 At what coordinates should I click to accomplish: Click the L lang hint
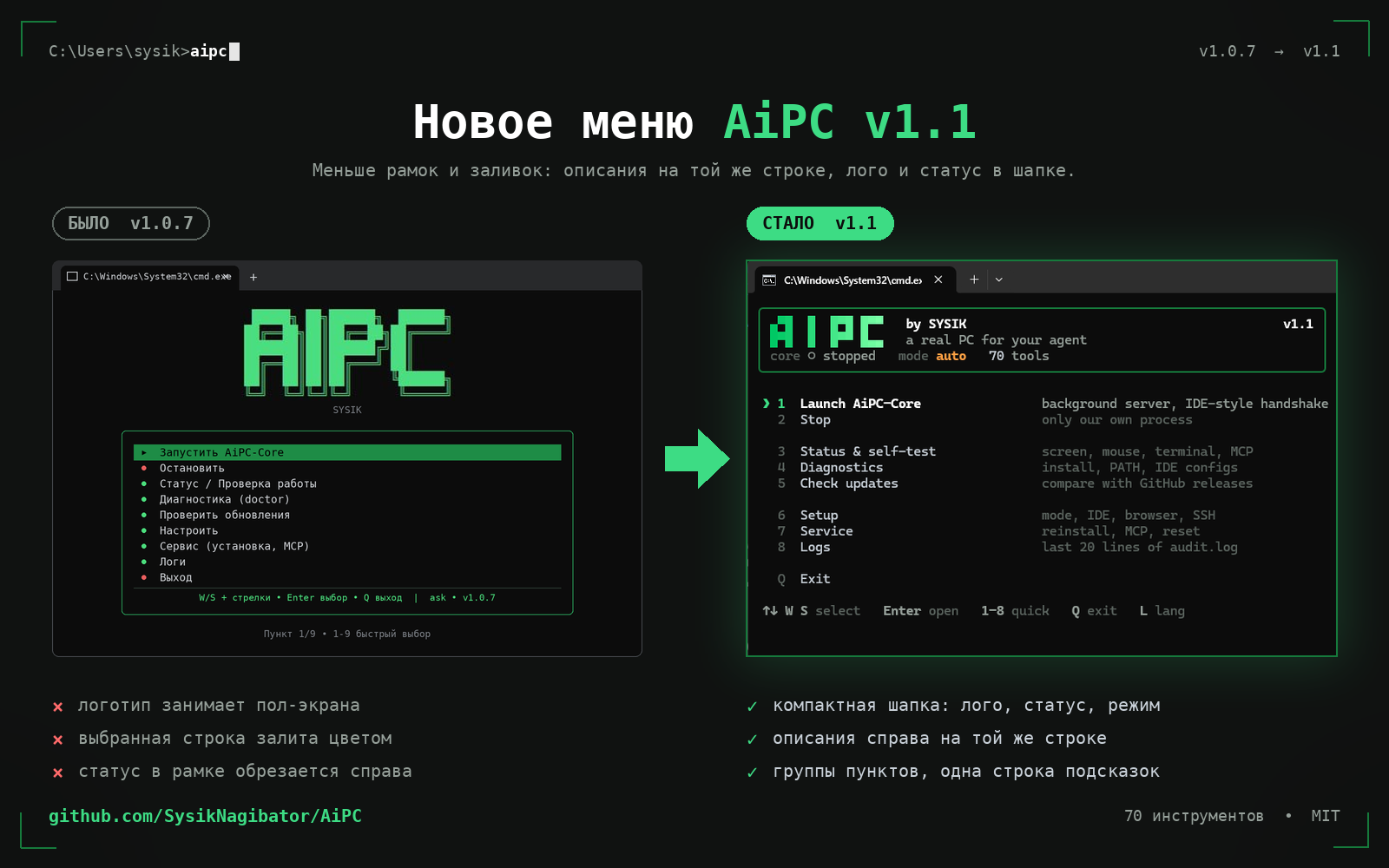tap(1162, 611)
